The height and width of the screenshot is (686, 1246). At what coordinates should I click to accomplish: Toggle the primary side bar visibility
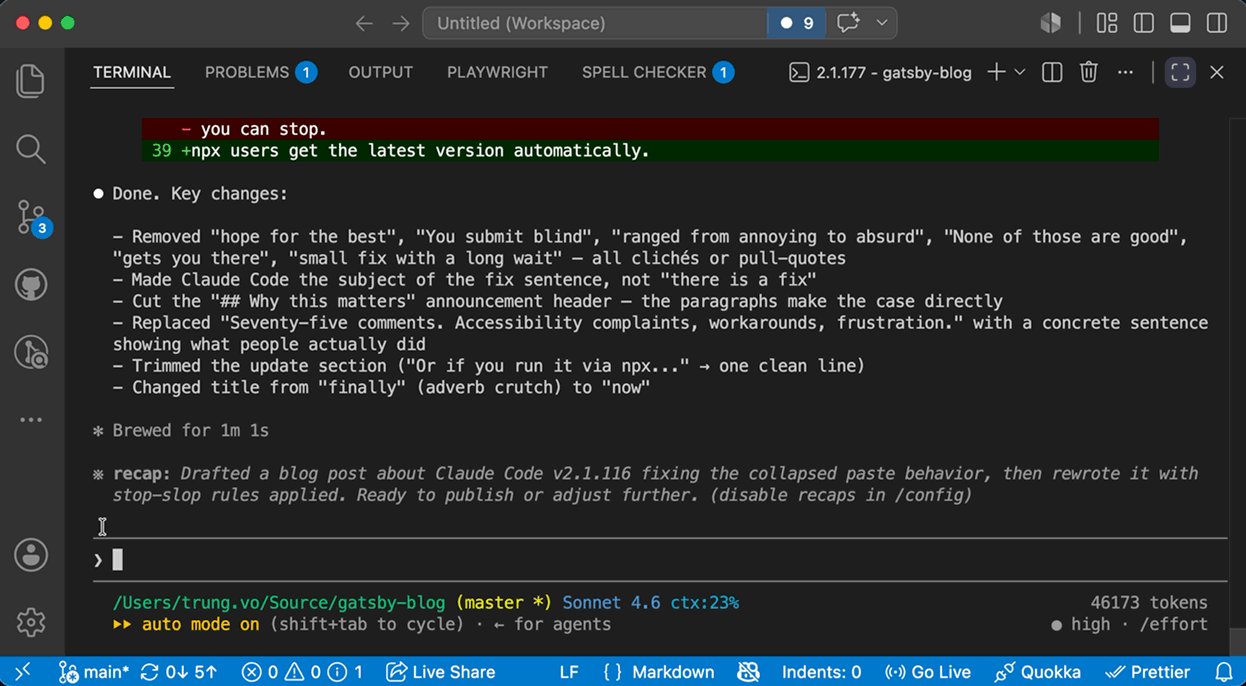1144,23
